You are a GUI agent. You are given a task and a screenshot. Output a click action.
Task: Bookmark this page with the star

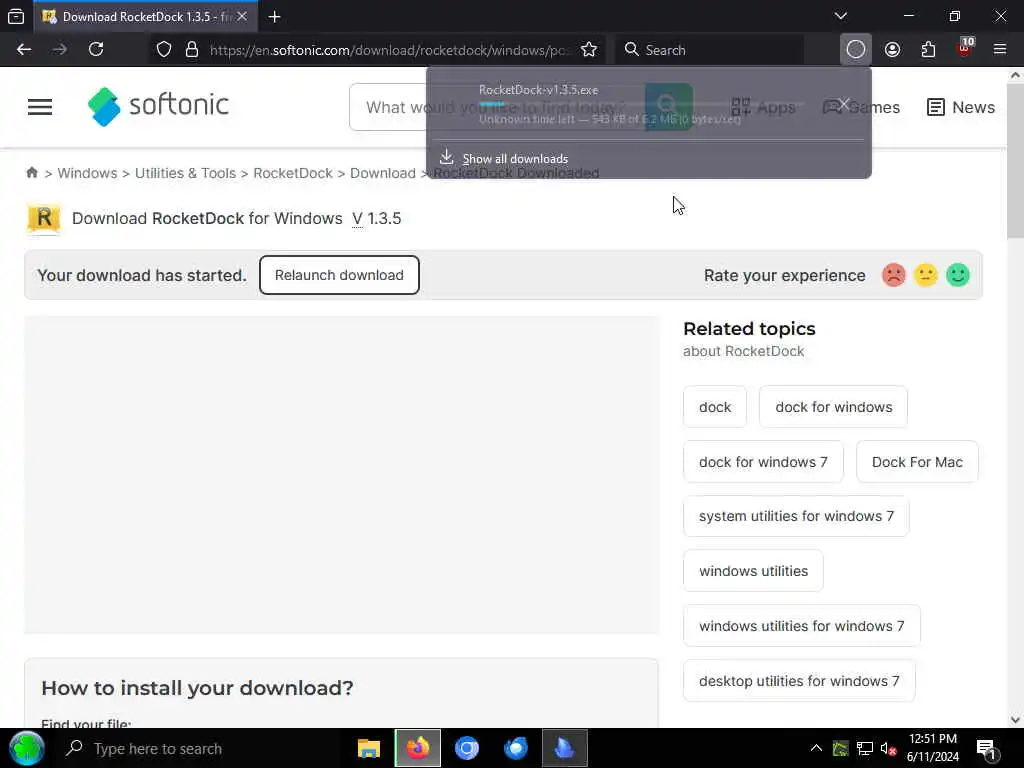[x=588, y=50]
